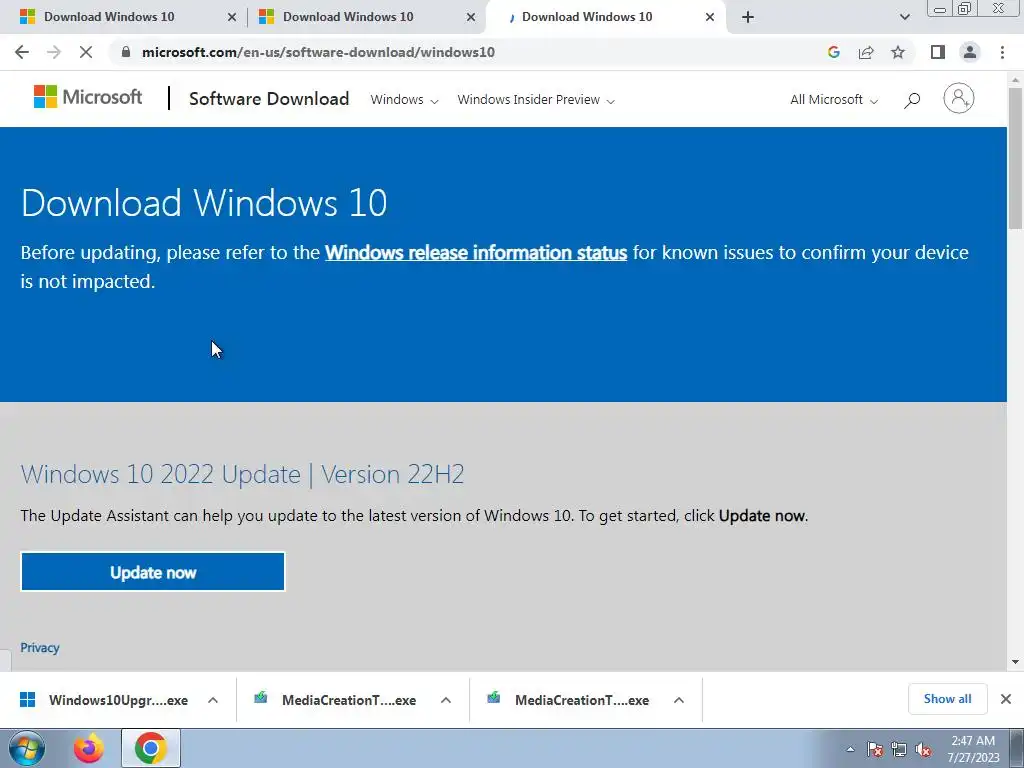Open the Privacy link
Viewport: 1024px width, 768px height.
[40, 648]
